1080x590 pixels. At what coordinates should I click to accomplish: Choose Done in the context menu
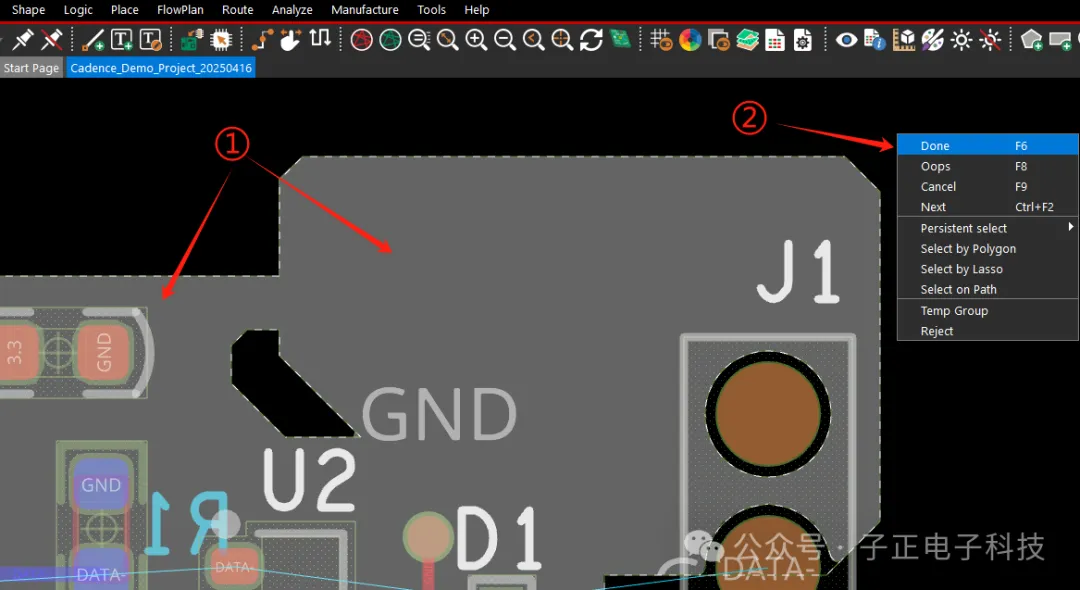tap(988, 145)
